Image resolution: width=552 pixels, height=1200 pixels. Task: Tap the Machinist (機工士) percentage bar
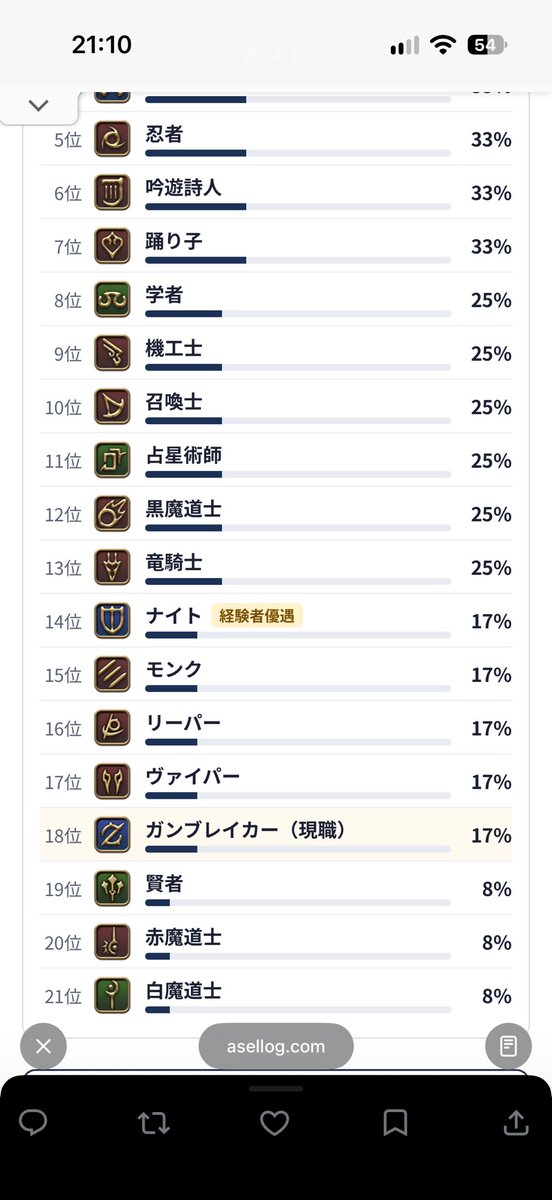pos(298,367)
